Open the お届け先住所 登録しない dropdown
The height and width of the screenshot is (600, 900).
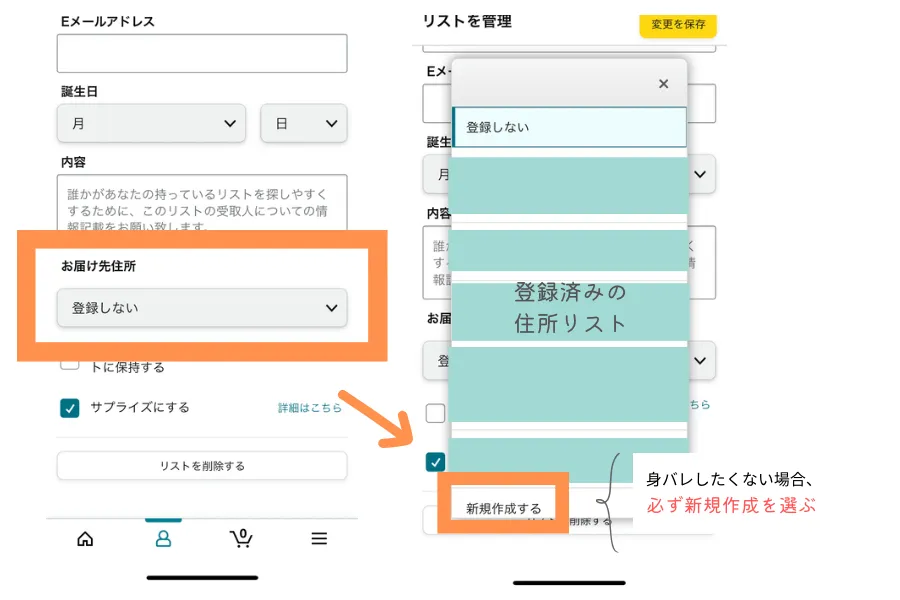pos(202,308)
